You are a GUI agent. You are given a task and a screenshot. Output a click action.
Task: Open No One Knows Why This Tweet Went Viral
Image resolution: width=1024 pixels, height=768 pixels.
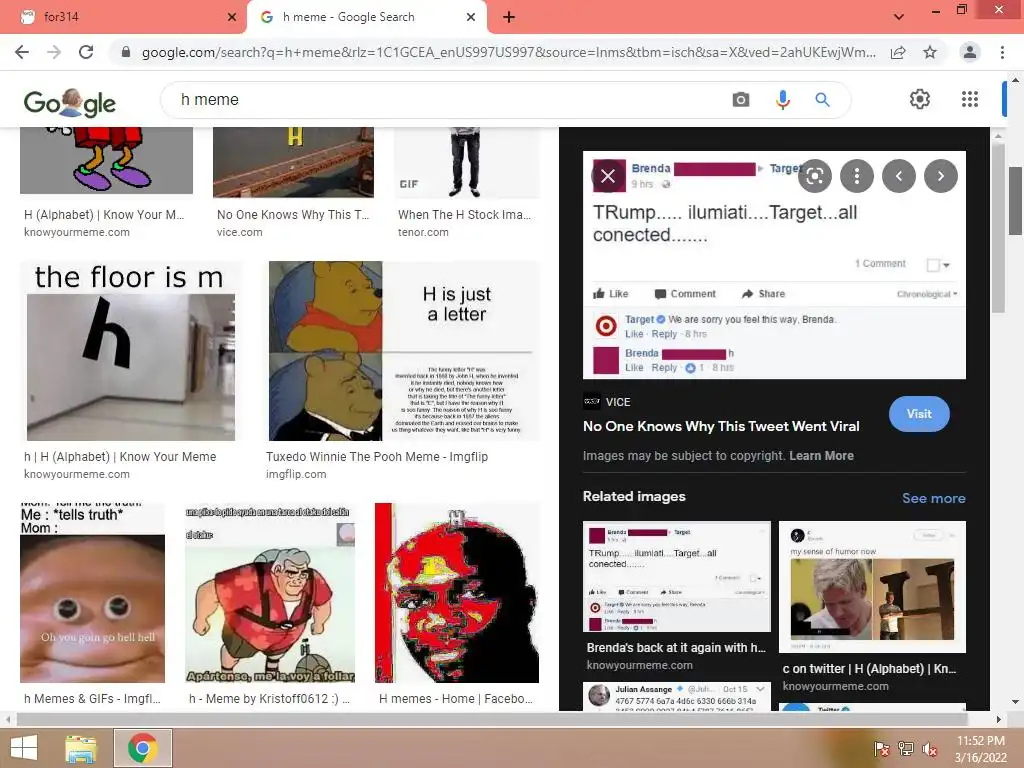coord(721,426)
